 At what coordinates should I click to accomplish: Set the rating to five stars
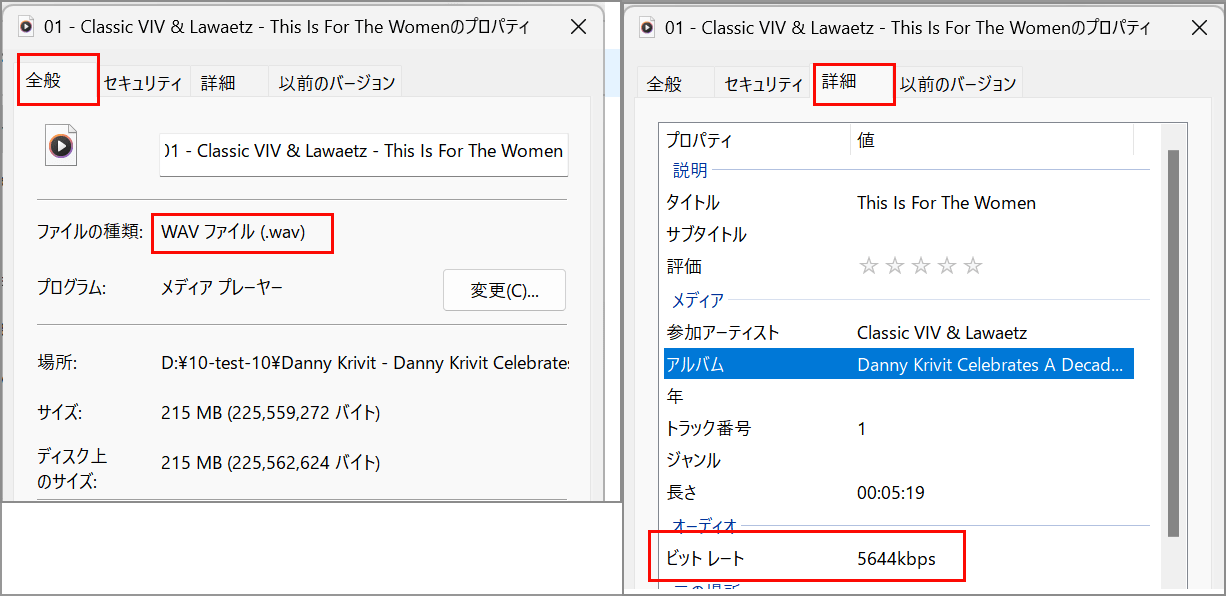pos(972,266)
